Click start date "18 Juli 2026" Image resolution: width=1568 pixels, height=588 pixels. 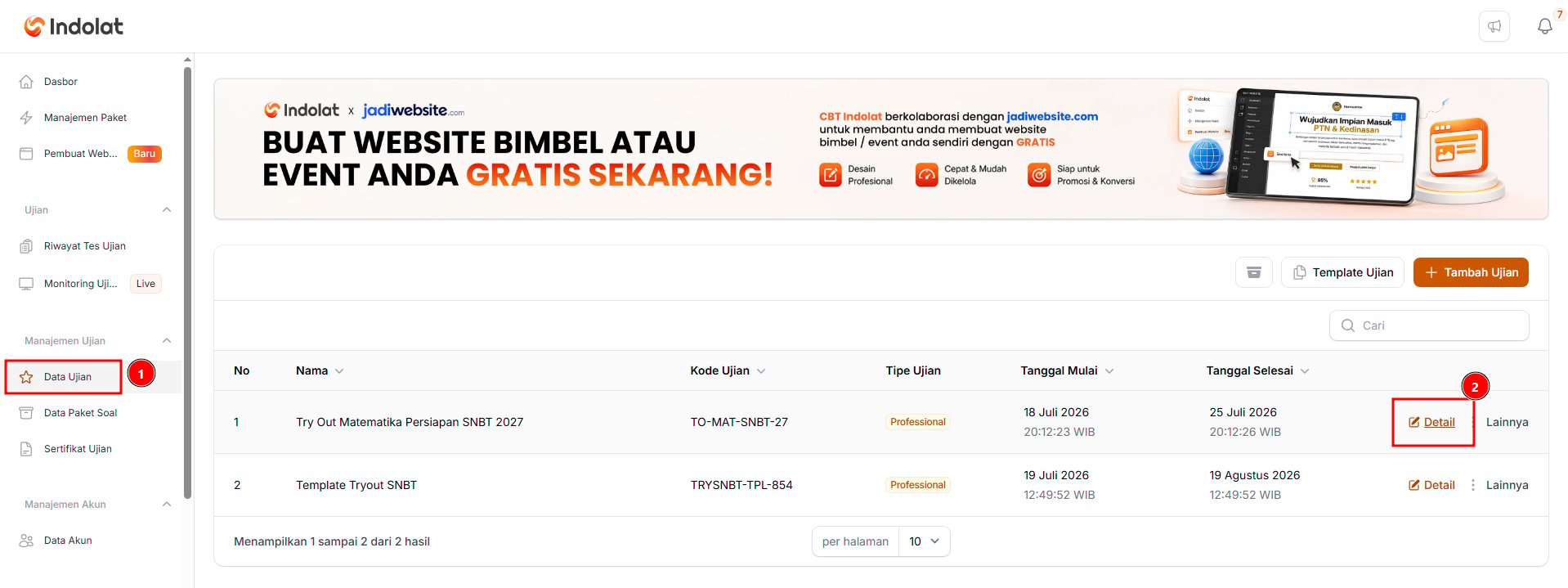point(1056,412)
